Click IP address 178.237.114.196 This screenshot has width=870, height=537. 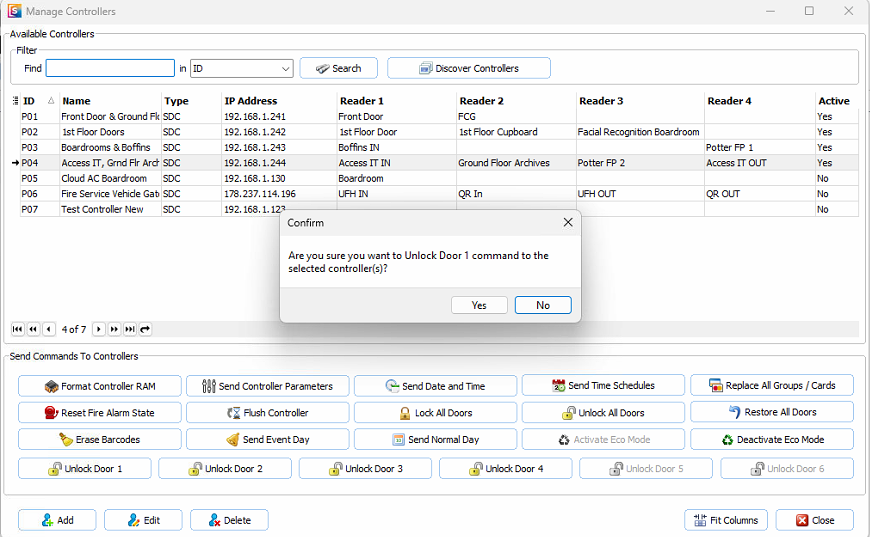(x=260, y=194)
